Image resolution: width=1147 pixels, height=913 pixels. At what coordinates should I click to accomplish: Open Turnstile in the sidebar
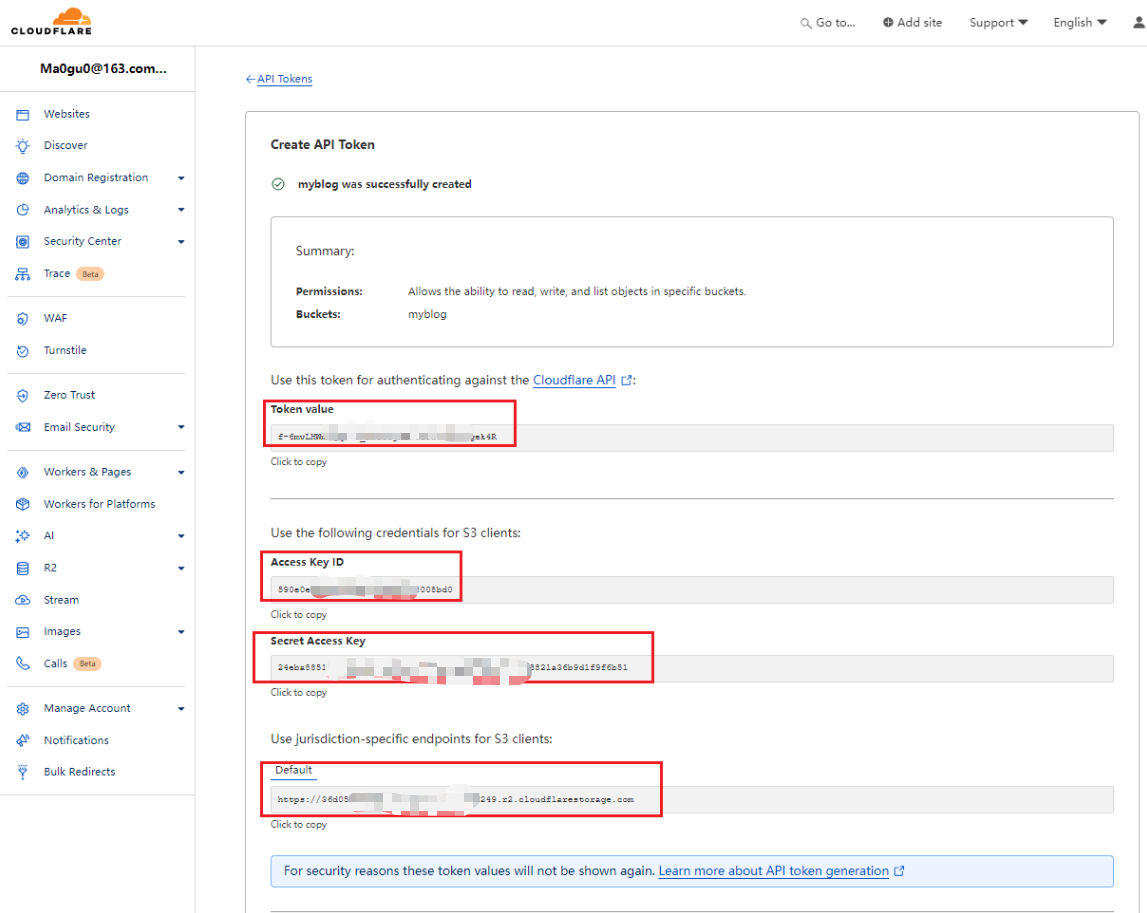tap(65, 350)
